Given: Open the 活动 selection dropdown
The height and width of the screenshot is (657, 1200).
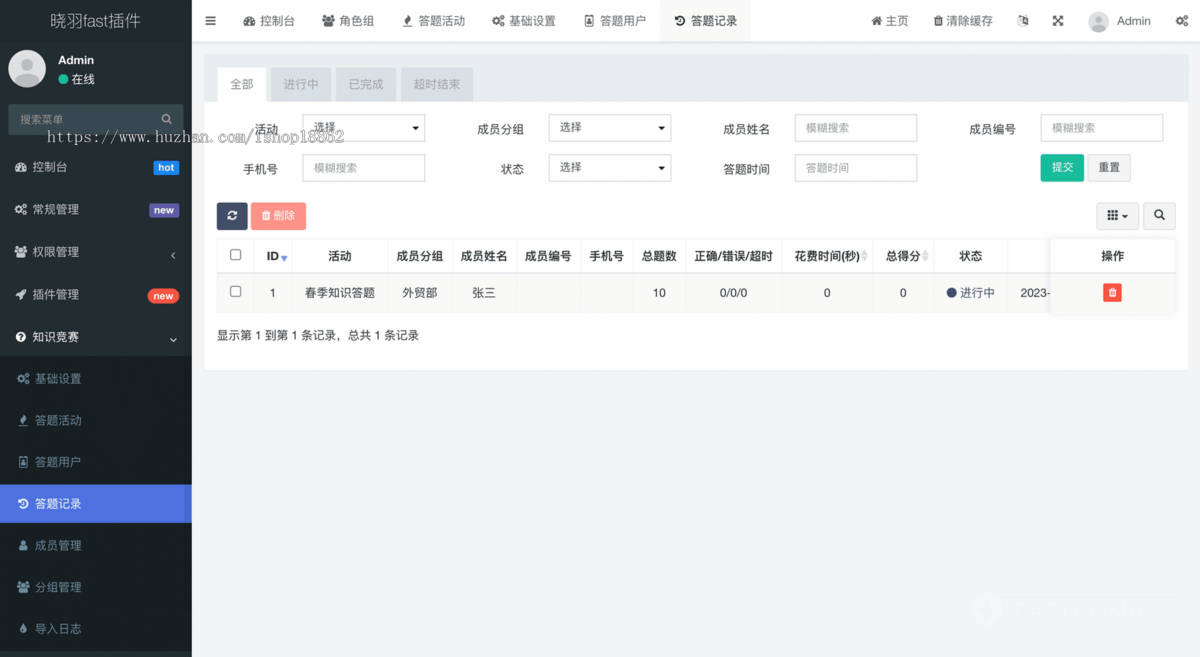Looking at the screenshot, I should pyautogui.click(x=363, y=128).
